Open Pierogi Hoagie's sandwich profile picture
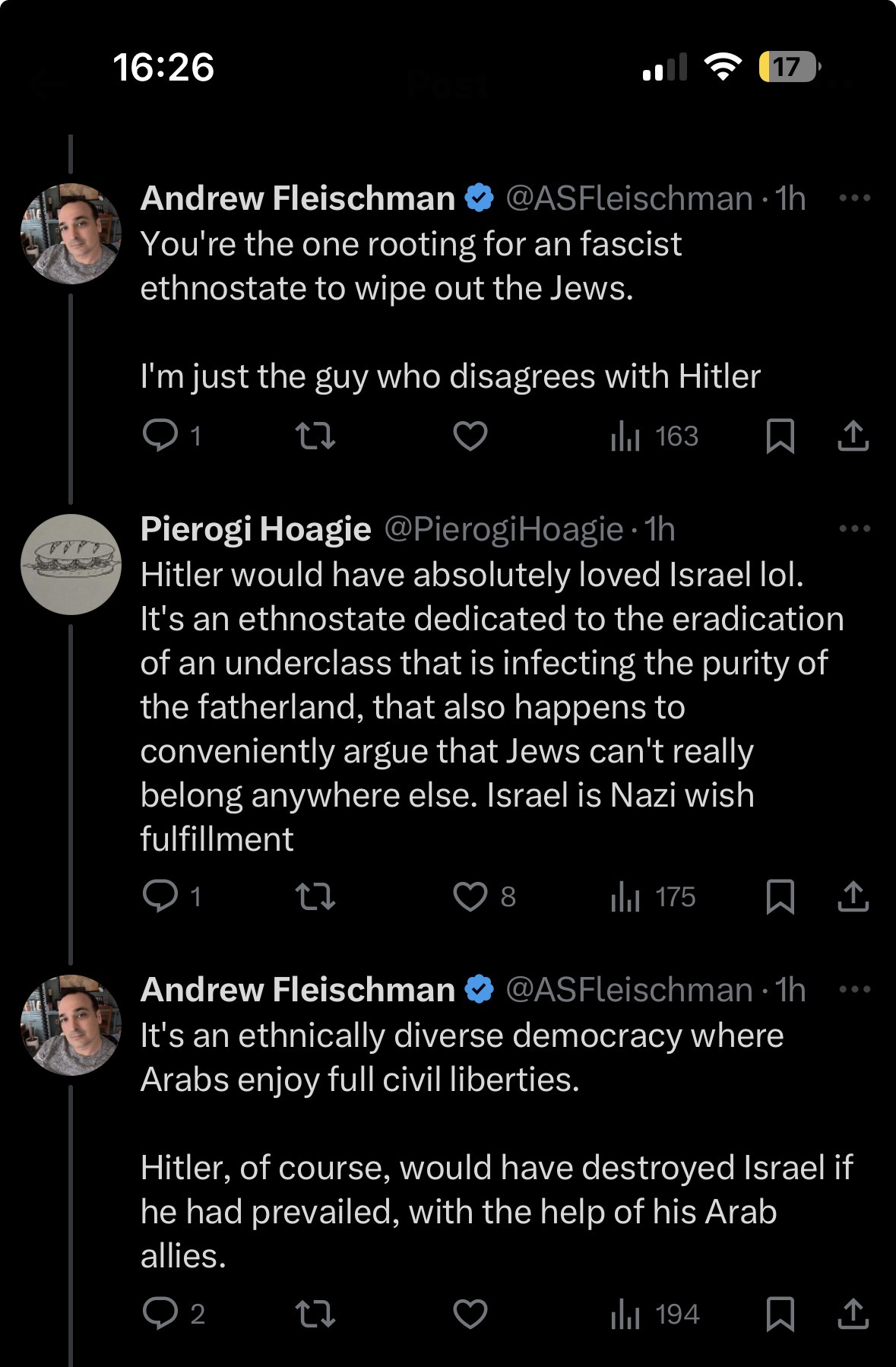The width and height of the screenshot is (896, 1367). click(x=71, y=565)
